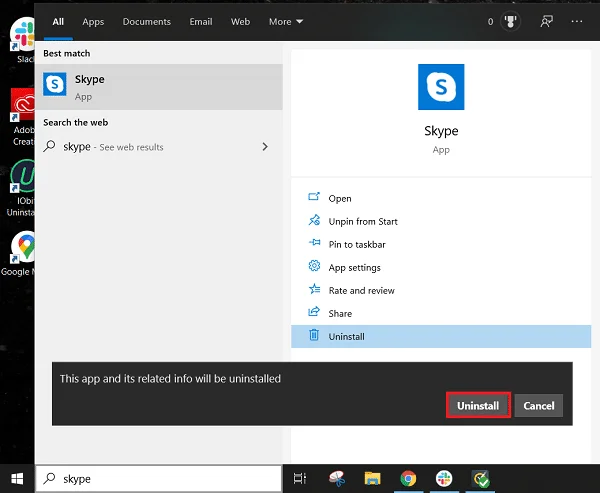Click the Best match heading text
600x493 pixels.
(x=67, y=54)
